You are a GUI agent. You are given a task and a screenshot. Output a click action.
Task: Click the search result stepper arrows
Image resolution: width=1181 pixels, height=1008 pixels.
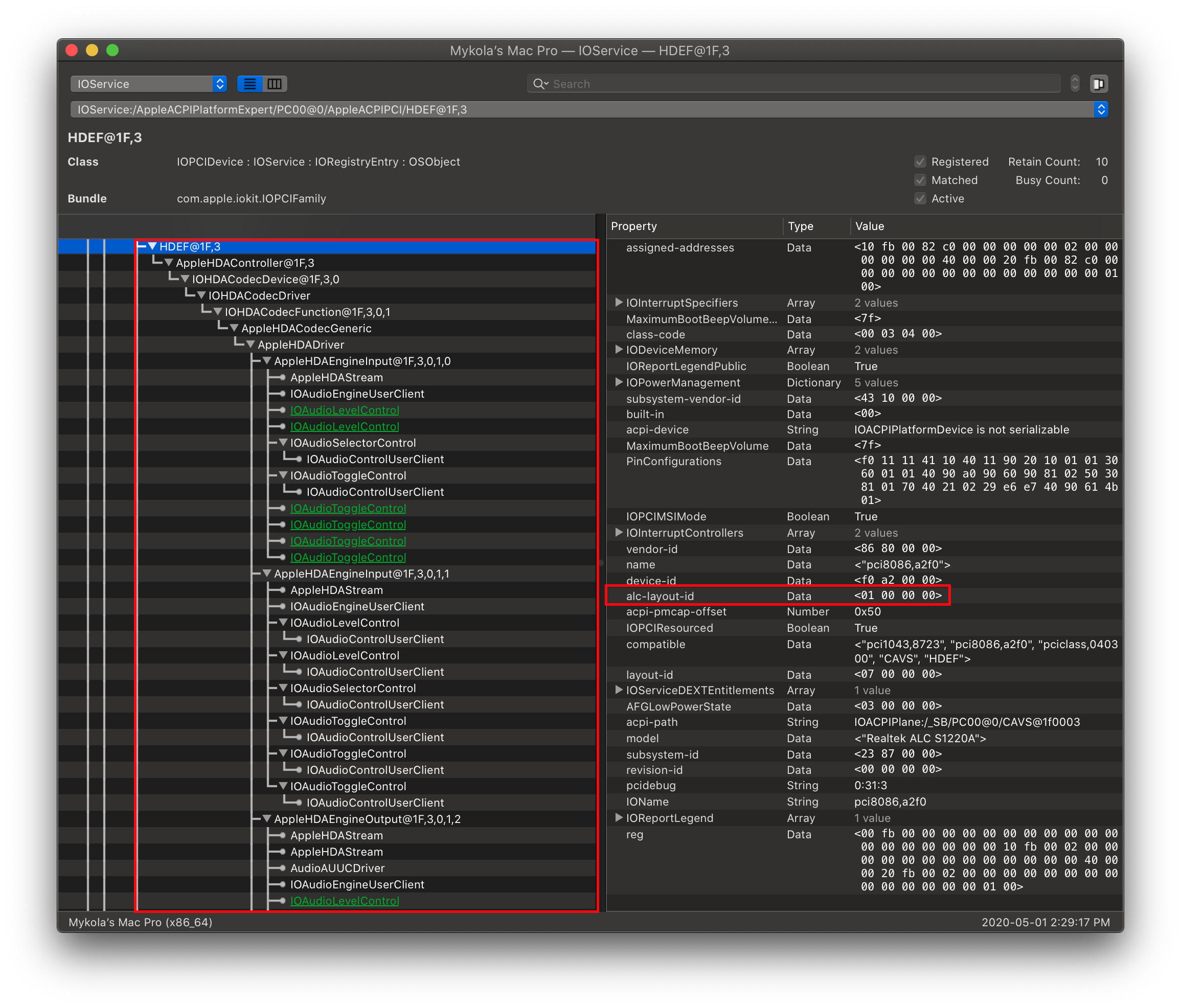[1075, 84]
